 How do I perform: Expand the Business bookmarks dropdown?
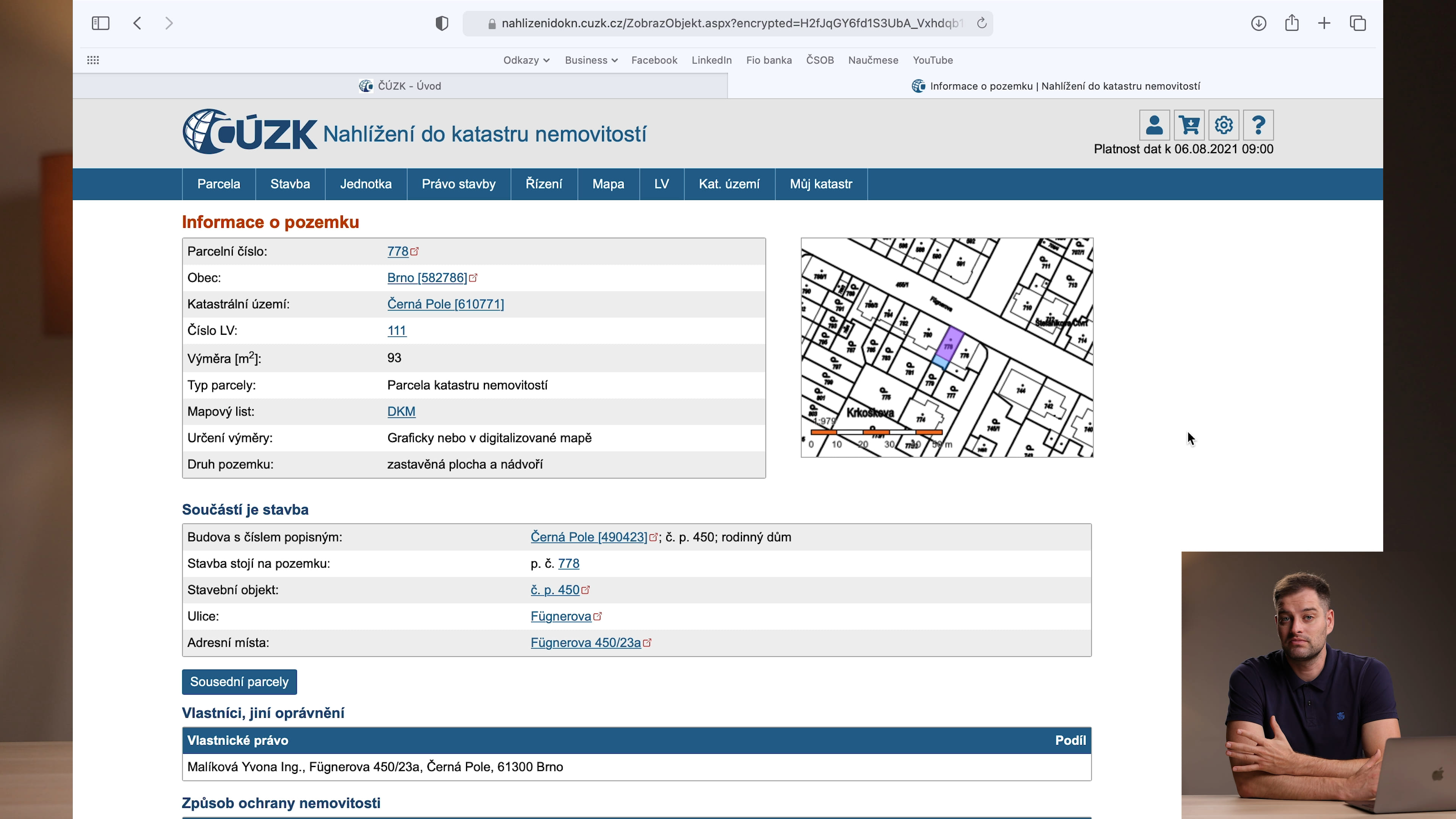click(x=591, y=60)
